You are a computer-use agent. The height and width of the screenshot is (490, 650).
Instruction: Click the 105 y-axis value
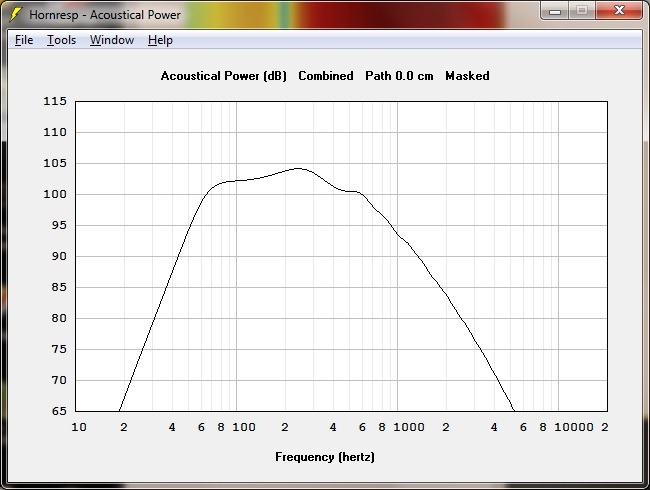[55, 163]
